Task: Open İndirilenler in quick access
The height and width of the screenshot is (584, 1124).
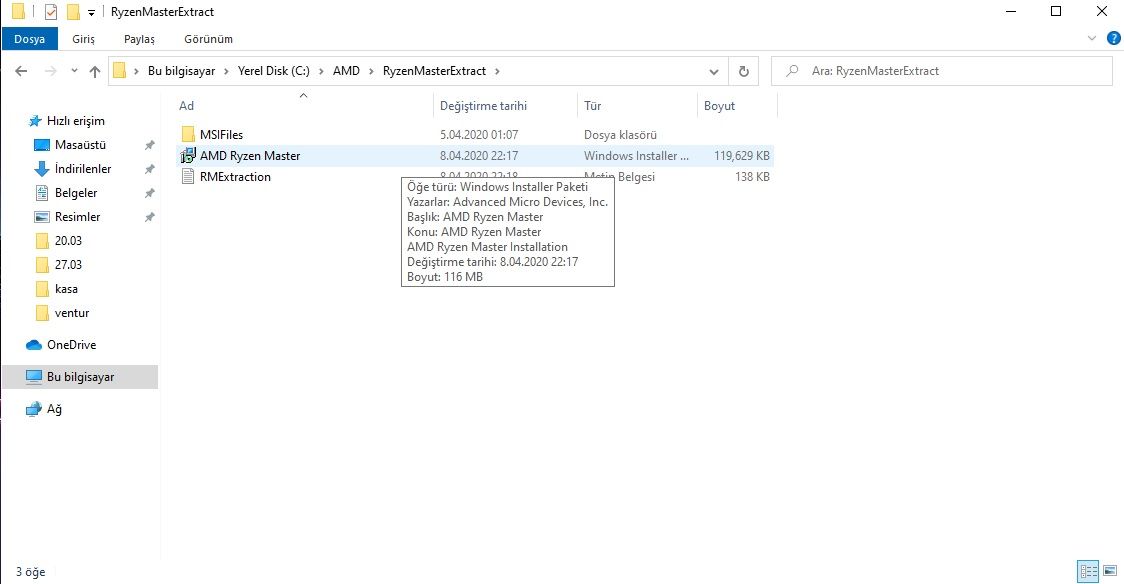Action: [x=82, y=168]
